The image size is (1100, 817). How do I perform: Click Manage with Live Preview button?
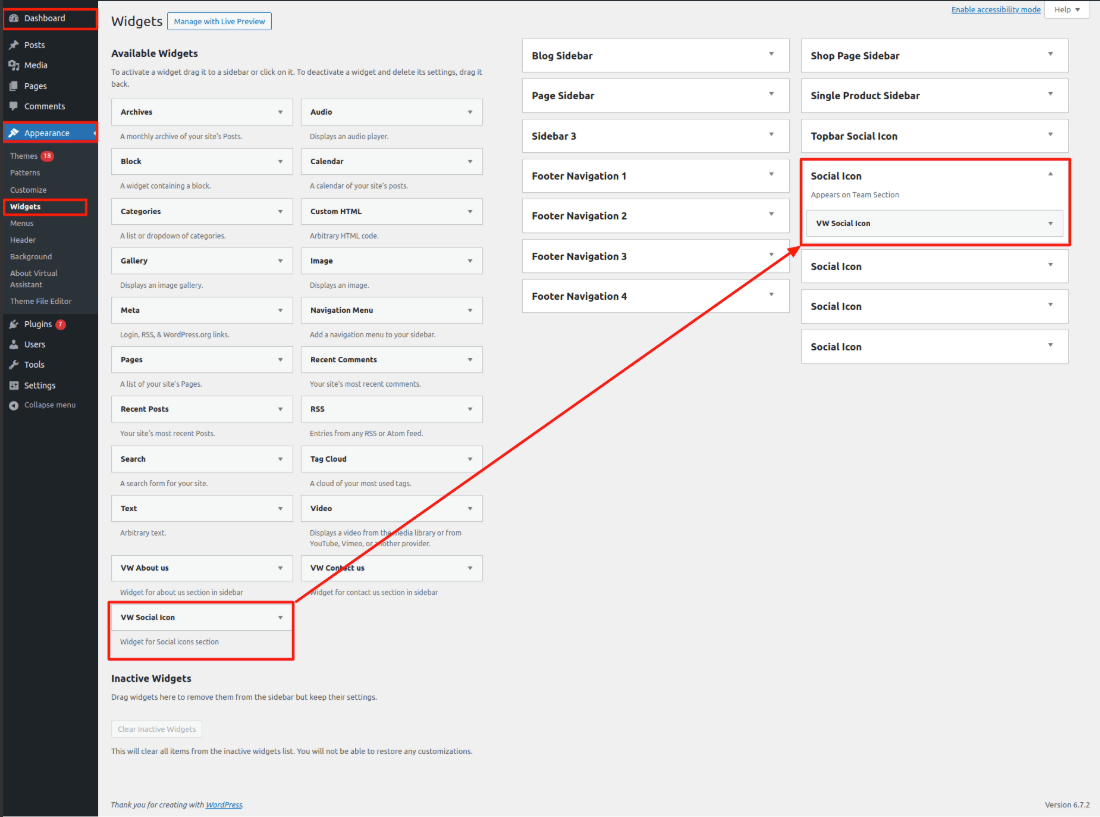(x=220, y=21)
